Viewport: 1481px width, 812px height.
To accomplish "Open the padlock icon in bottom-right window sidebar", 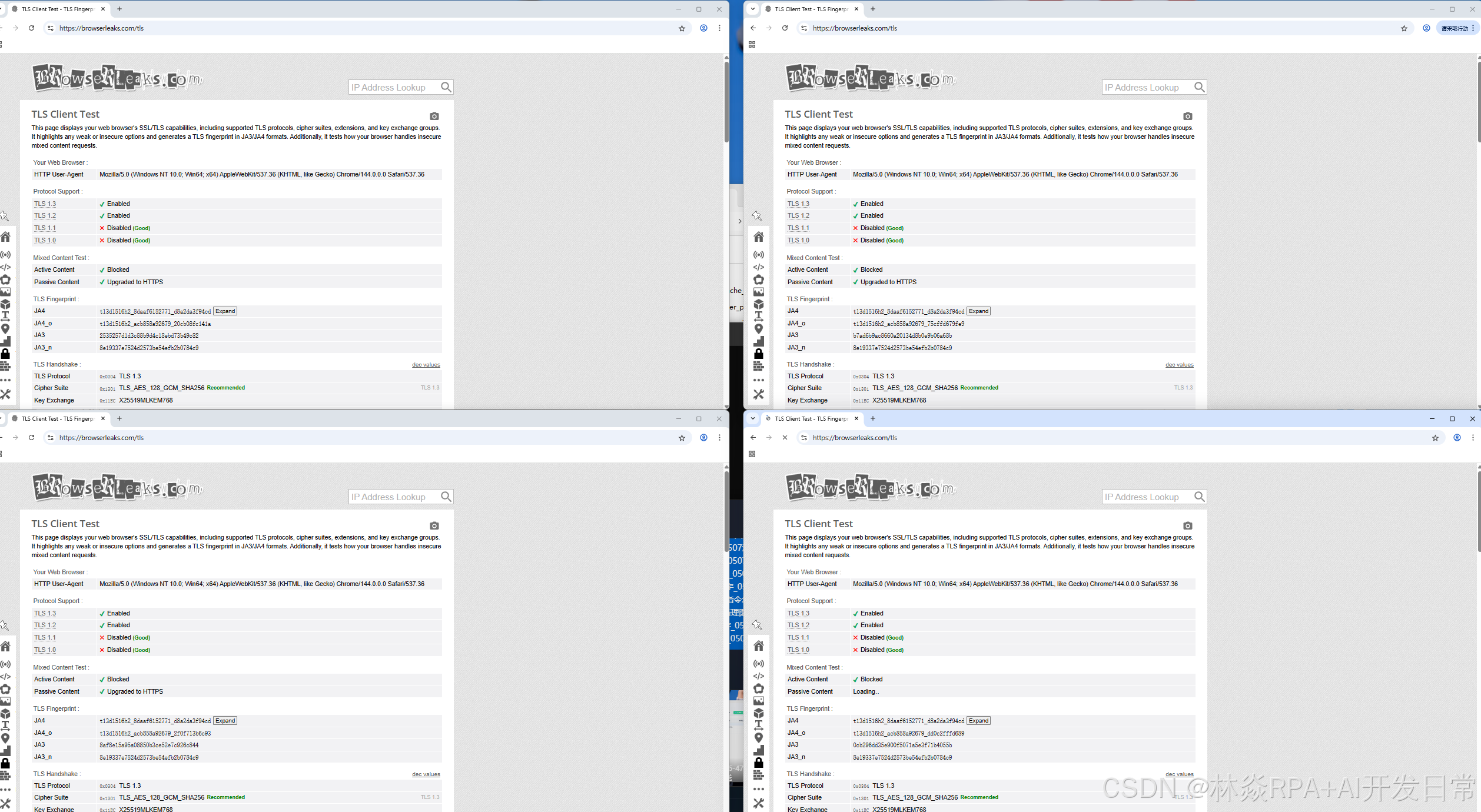I will coord(759,763).
